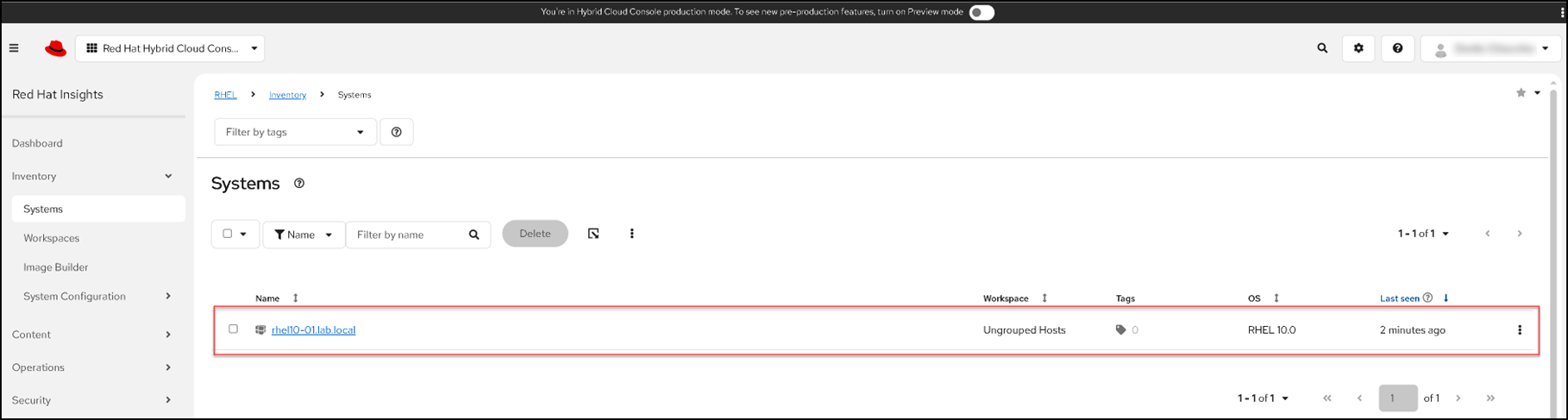Click the Inventory breadcrumb link

click(287, 95)
